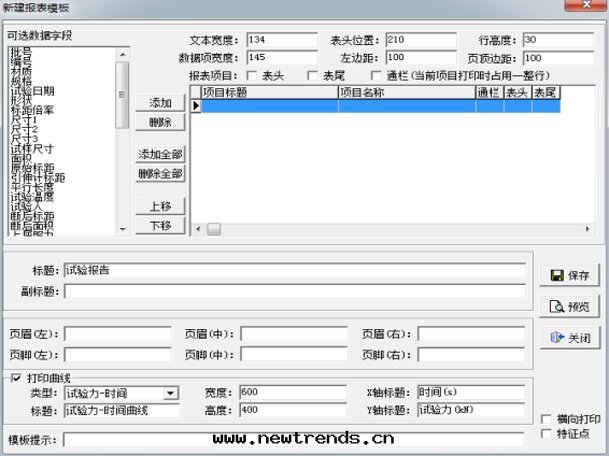The width and height of the screenshot is (609, 456).
Task: Click the 添加 button
Action: click(160, 103)
